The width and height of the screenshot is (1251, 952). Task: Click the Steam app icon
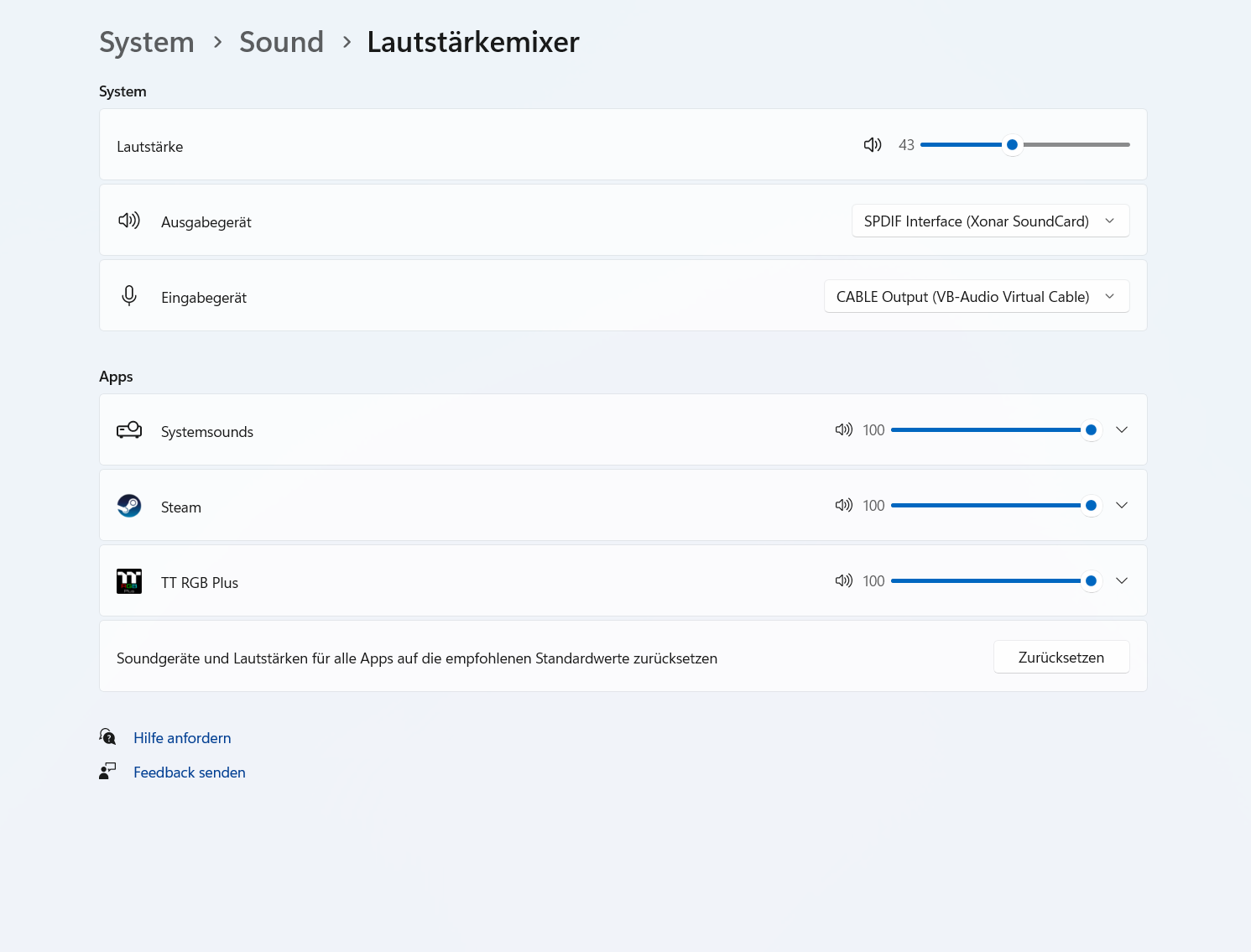[129, 506]
